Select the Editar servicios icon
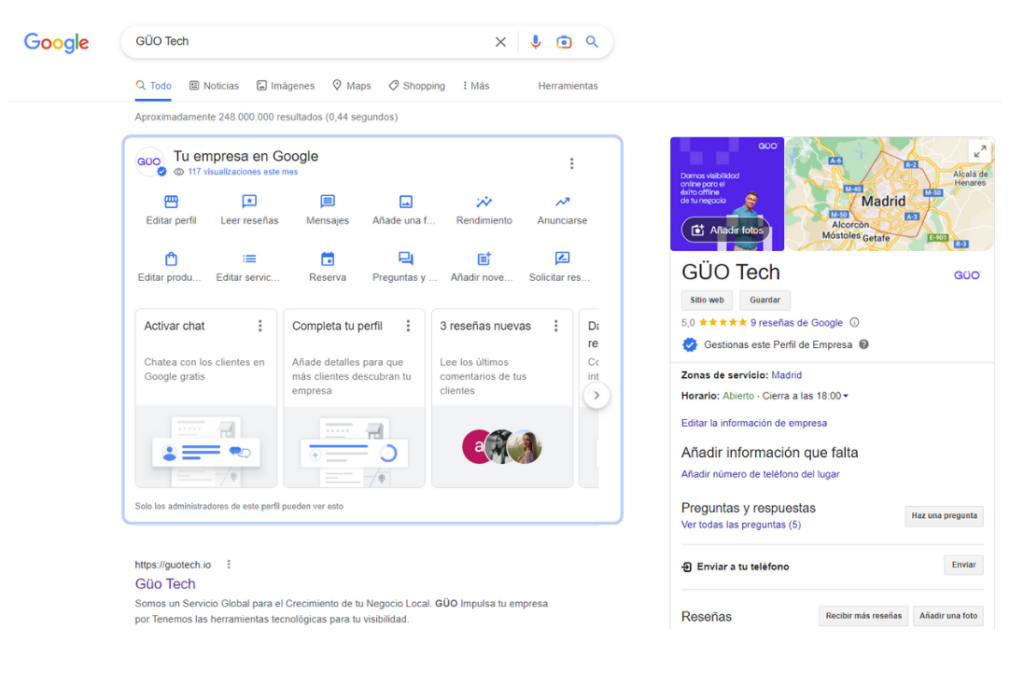The width and height of the screenshot is (1024, 686). coord(248,260)
